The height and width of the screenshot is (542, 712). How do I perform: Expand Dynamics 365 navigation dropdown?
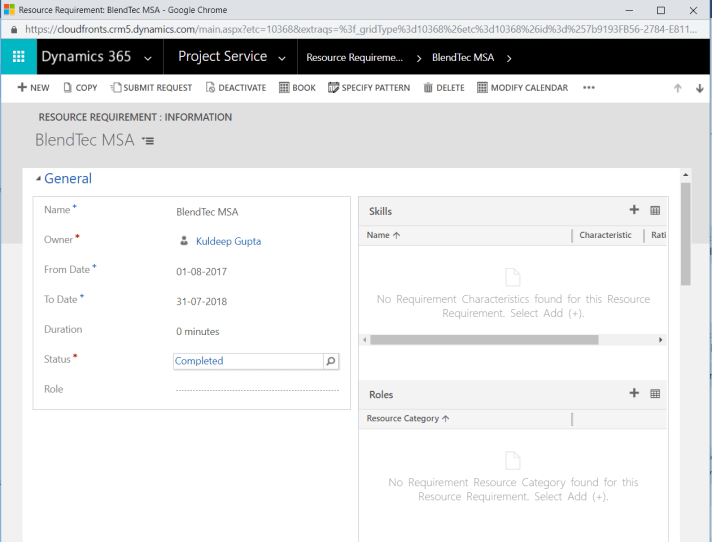pyautogui.click(x=148, y=58)
